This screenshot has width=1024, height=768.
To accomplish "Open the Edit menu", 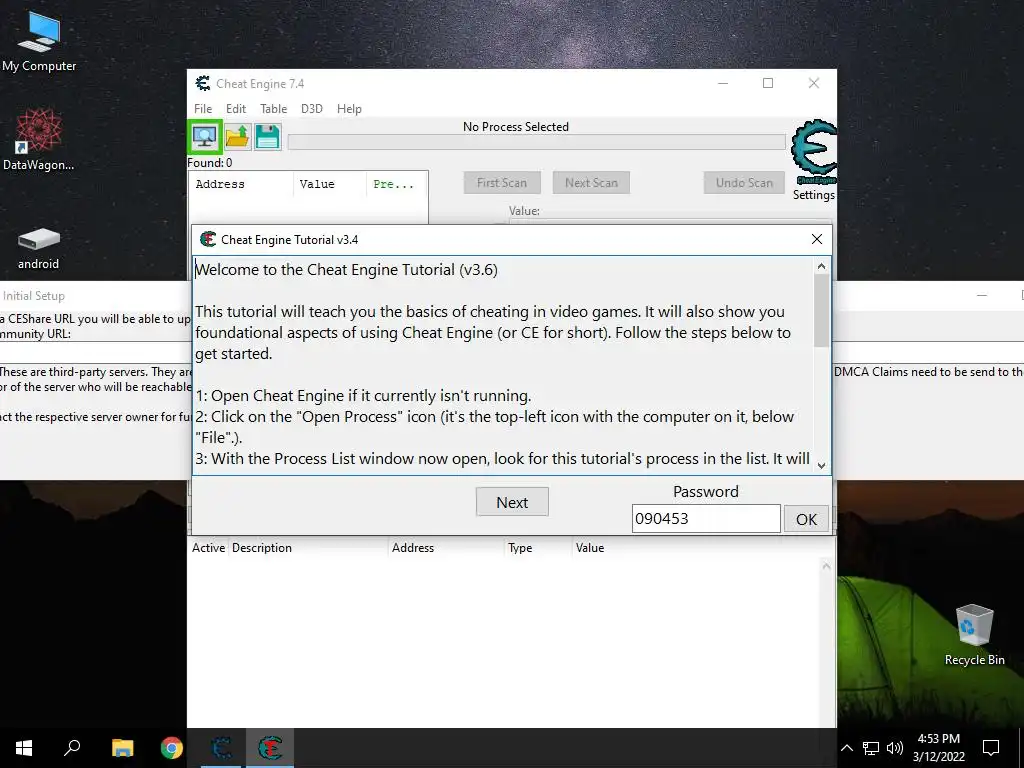I will [236, 108].
